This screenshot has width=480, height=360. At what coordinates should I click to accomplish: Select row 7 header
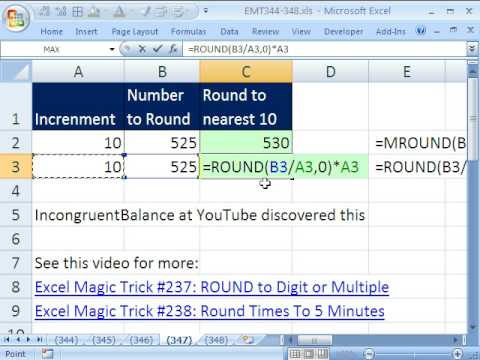[x=16, y=263]
